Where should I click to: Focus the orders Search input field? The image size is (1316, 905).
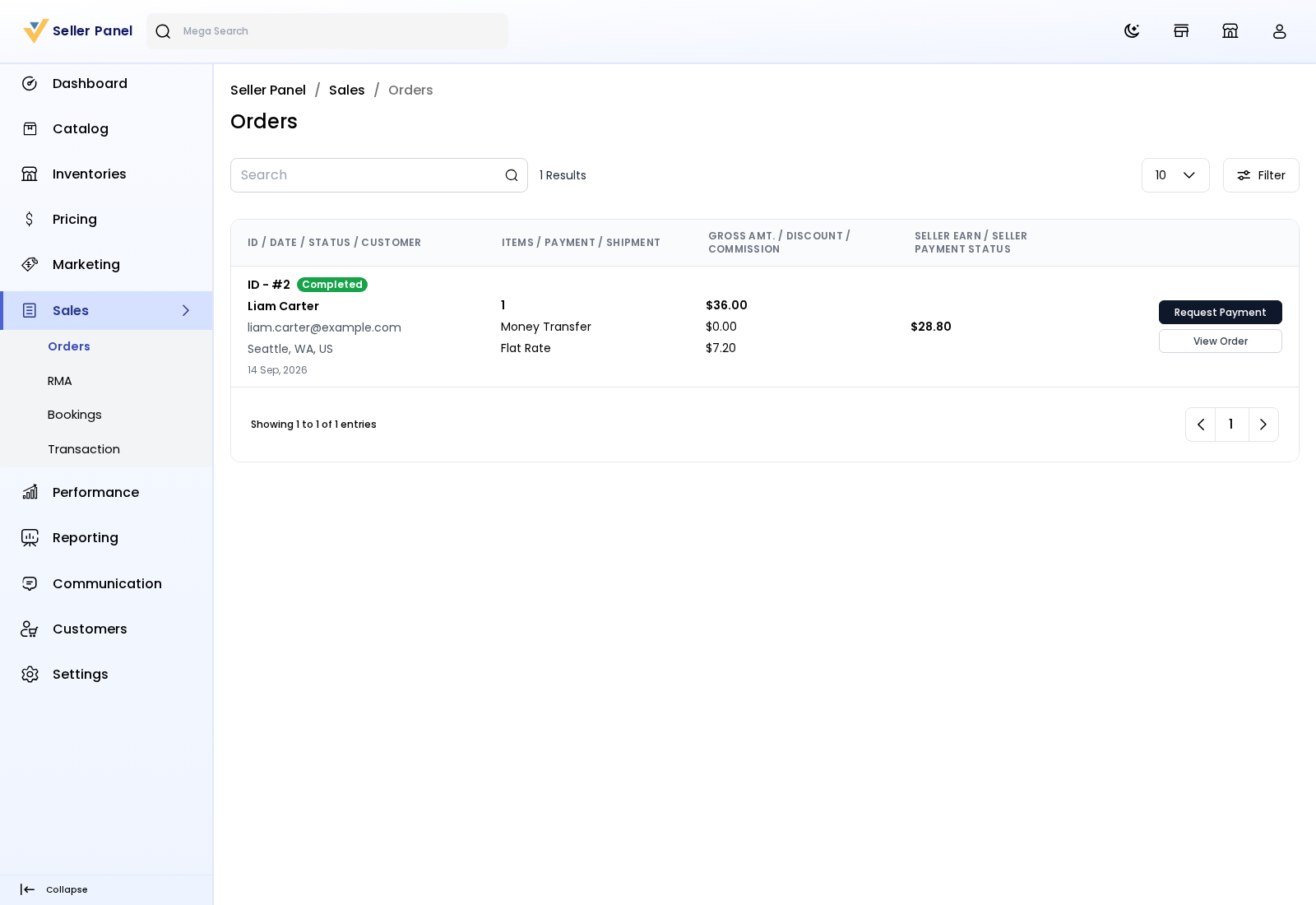[379, 175]
